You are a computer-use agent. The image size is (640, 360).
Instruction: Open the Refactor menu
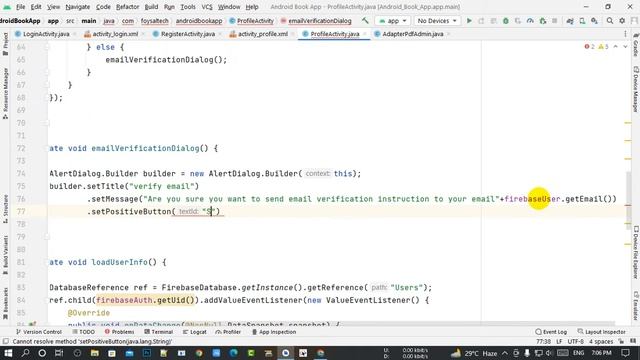coord(127,7)
